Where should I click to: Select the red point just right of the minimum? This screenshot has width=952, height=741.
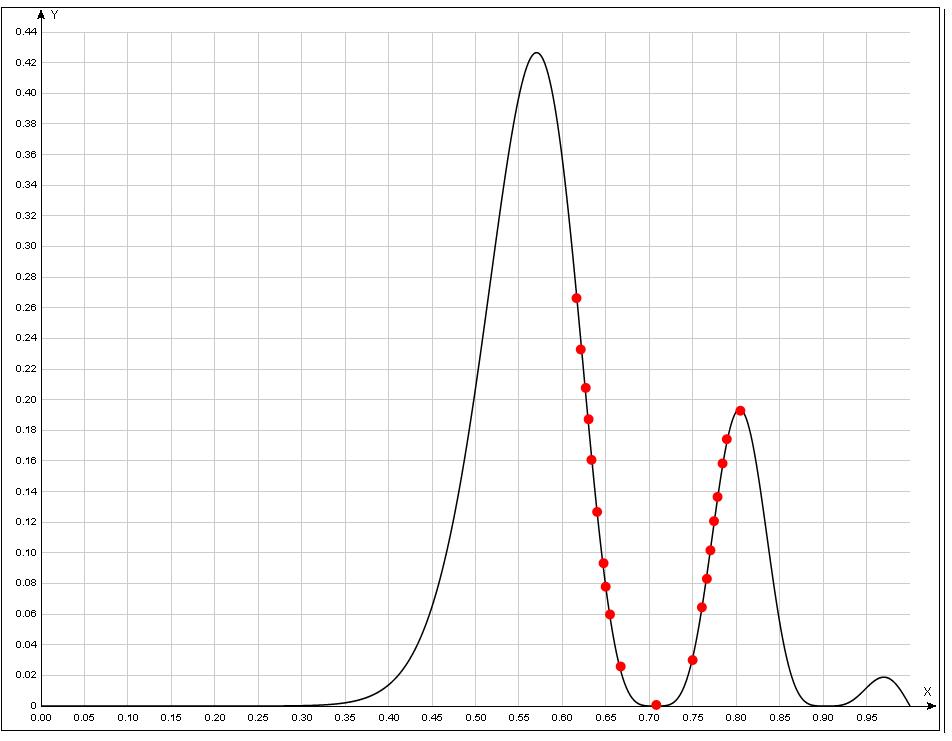[692, 660]
